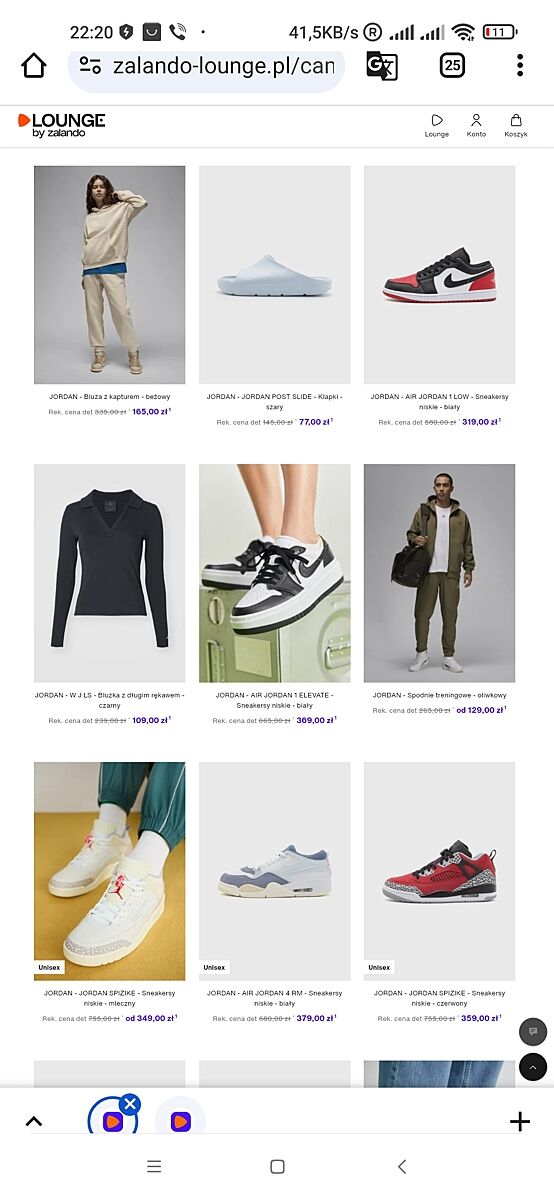Image resolution: width=554 pixels, height=1200 pixels.
Task: Tap the Android recent apps menu button
Action: tap(154, 1167)
